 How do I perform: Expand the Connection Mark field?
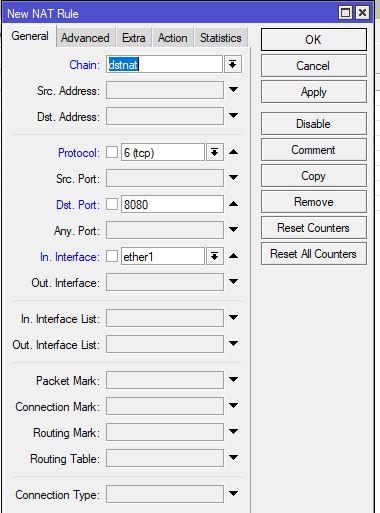(x=233, y=406)
